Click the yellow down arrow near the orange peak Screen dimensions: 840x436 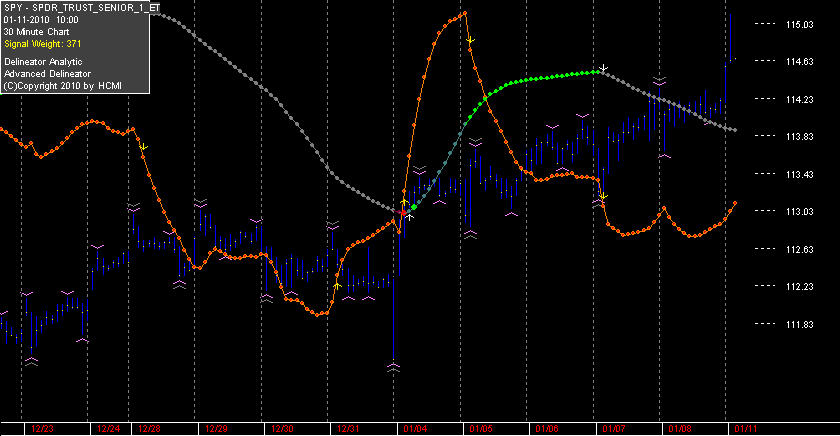pos(470,40)
